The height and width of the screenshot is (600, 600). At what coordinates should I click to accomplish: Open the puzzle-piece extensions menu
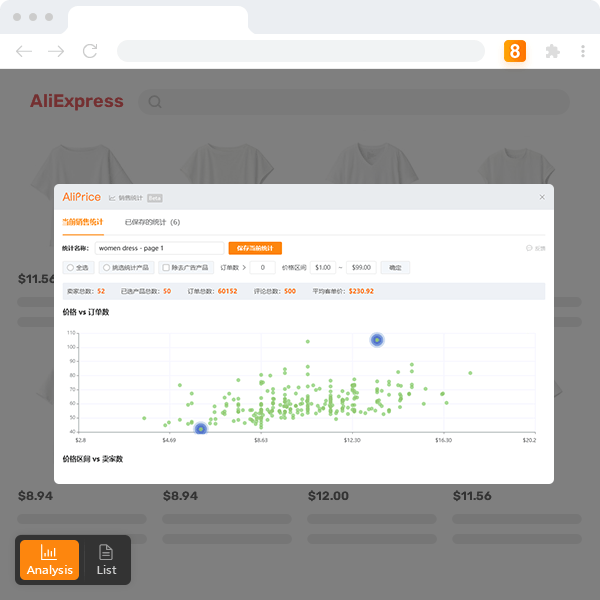pyautogui.click(x=552, y=51)
